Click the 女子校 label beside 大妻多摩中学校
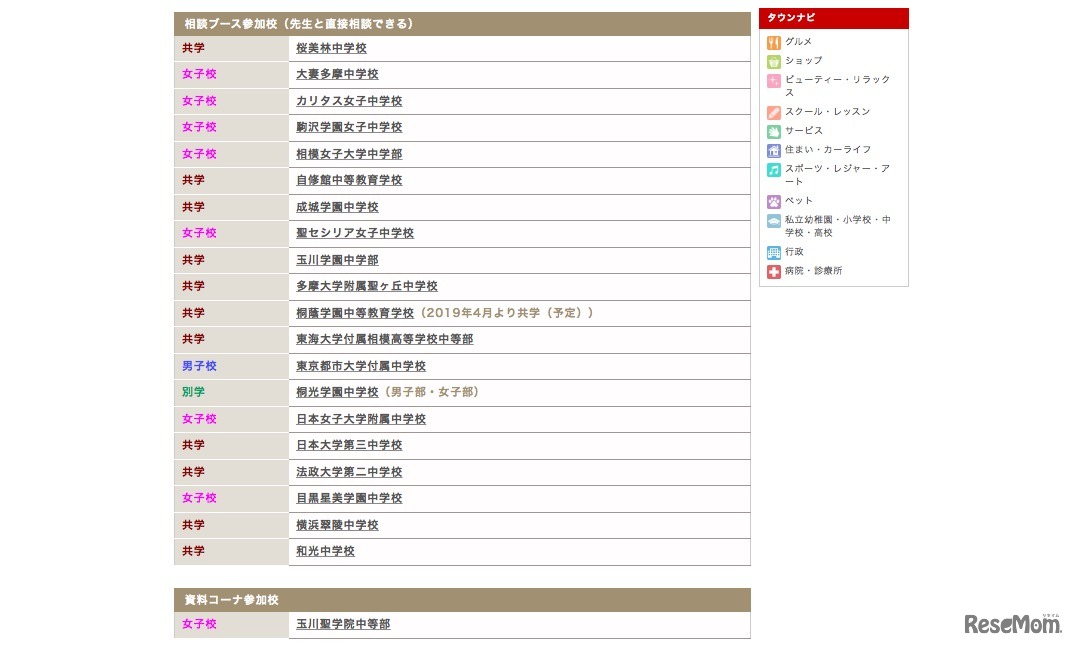The height and width of the screenshot is (647, 1075). (x=199, y=74)
